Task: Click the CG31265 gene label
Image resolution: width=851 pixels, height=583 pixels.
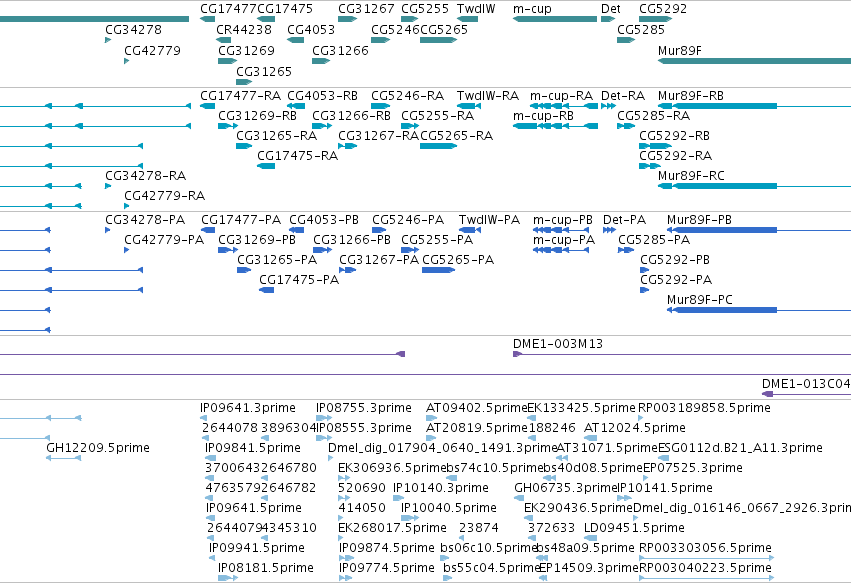Action: pos(264,72)
